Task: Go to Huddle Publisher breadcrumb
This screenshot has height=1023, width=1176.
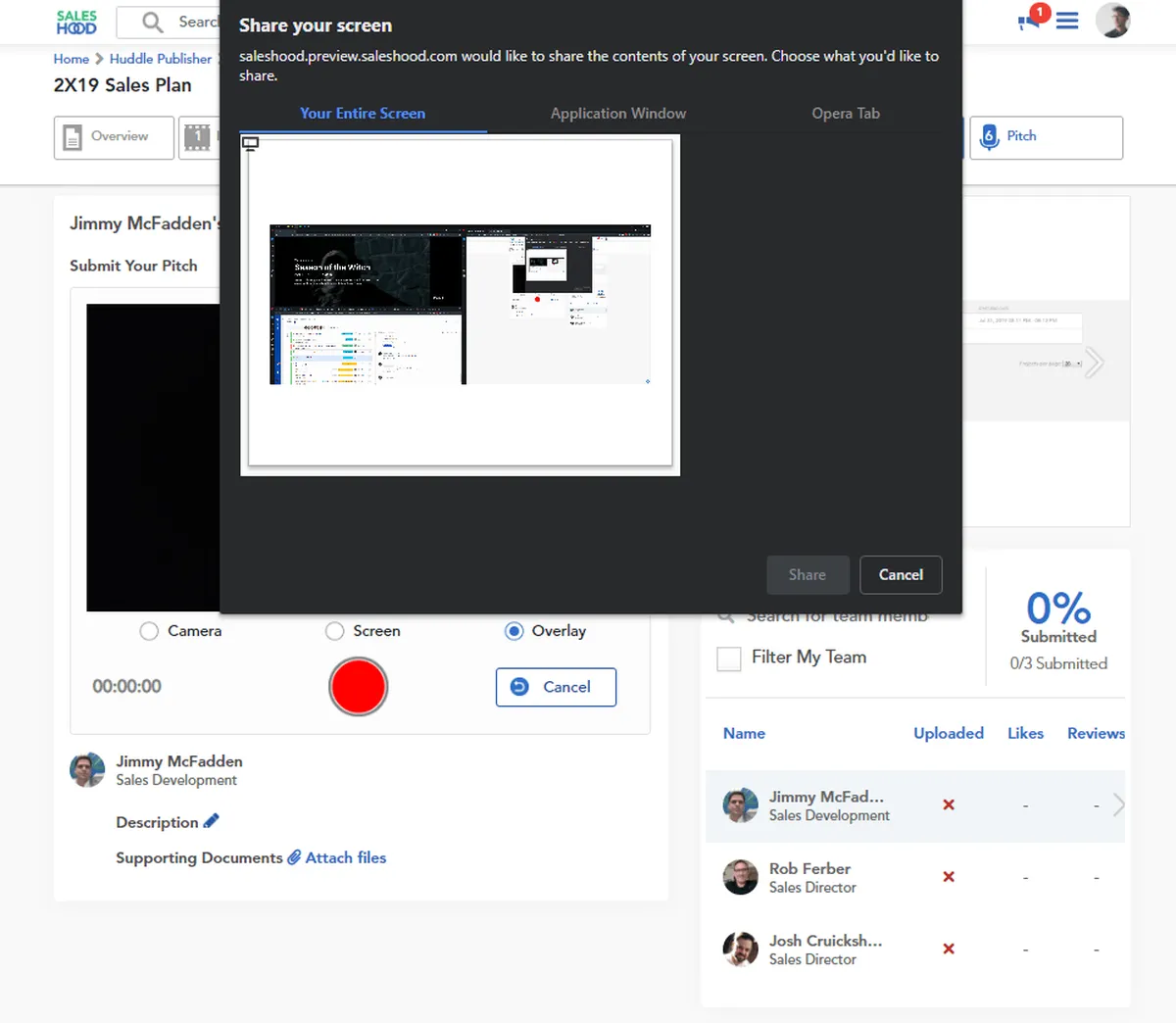Action: pos(160,59)
